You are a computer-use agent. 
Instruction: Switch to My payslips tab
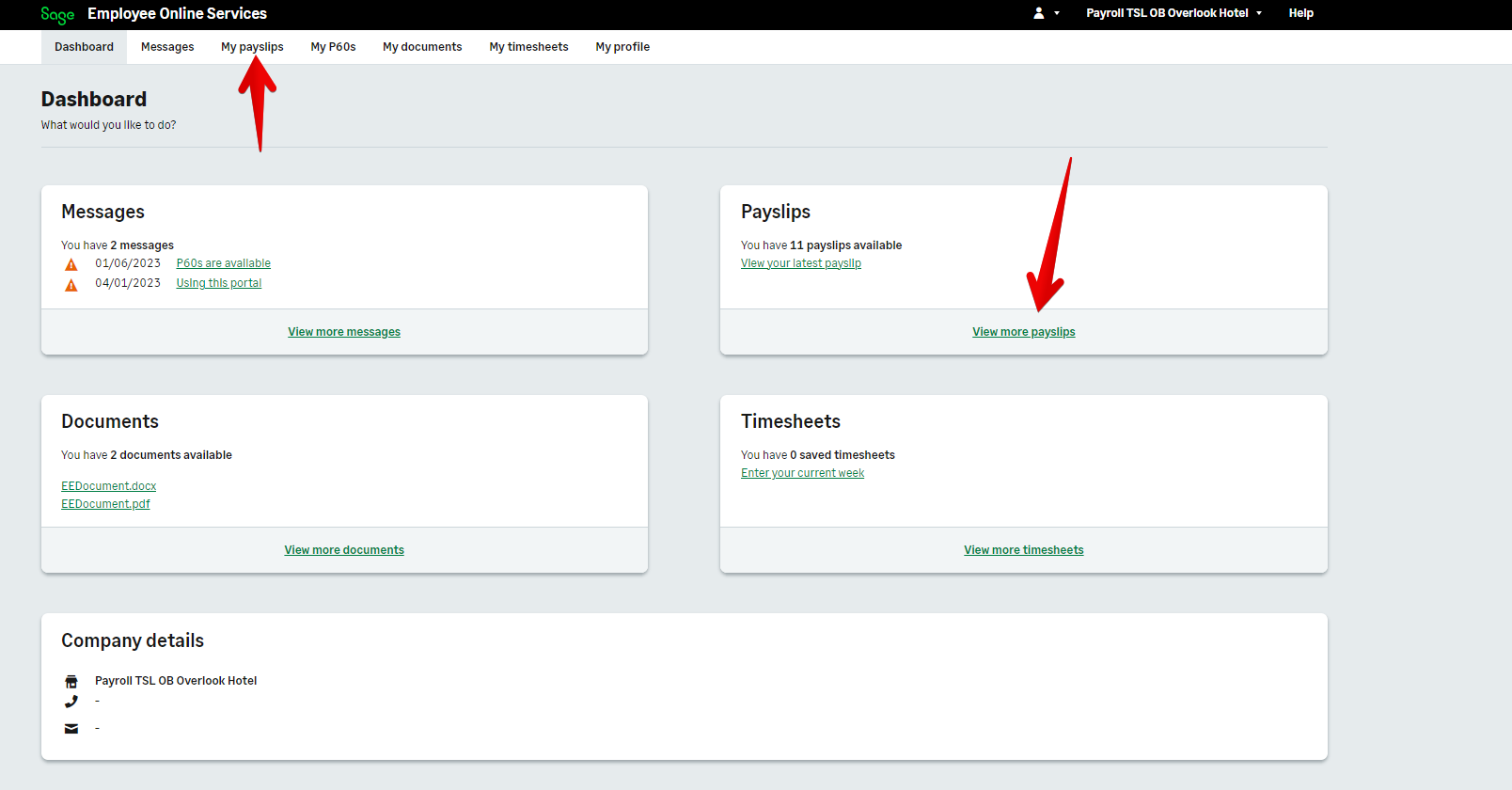[x=252, y=47]
